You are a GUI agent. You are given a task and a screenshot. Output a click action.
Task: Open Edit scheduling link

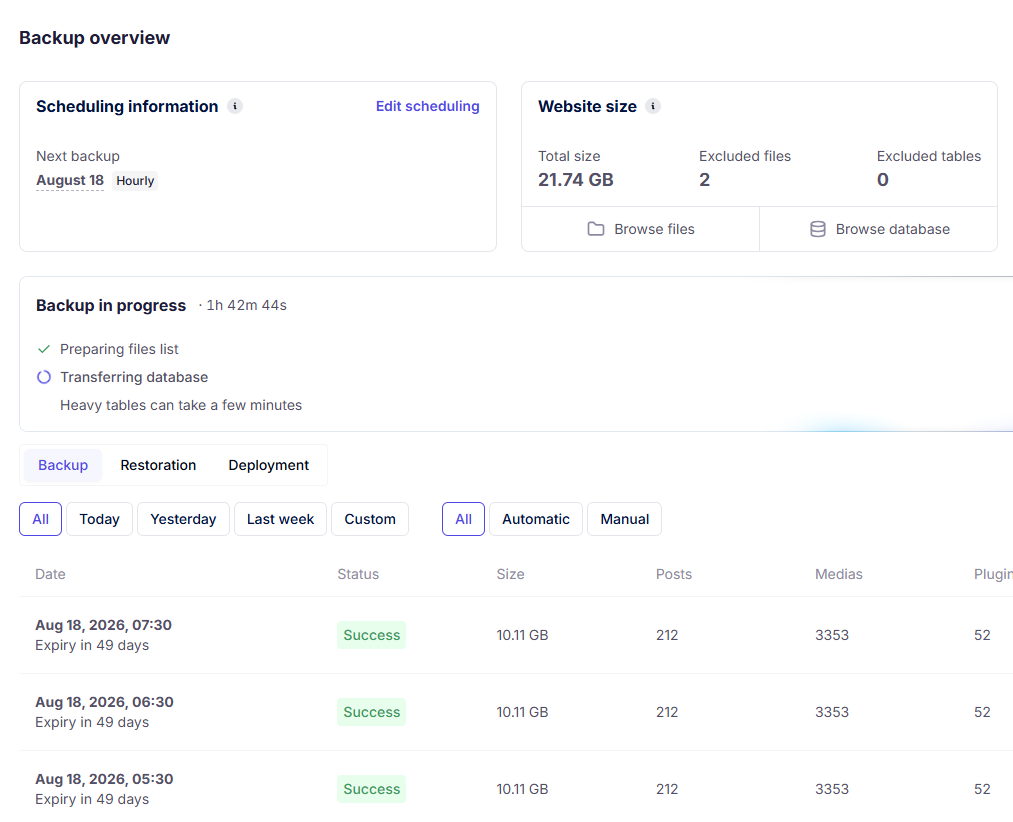coord(428,106)
